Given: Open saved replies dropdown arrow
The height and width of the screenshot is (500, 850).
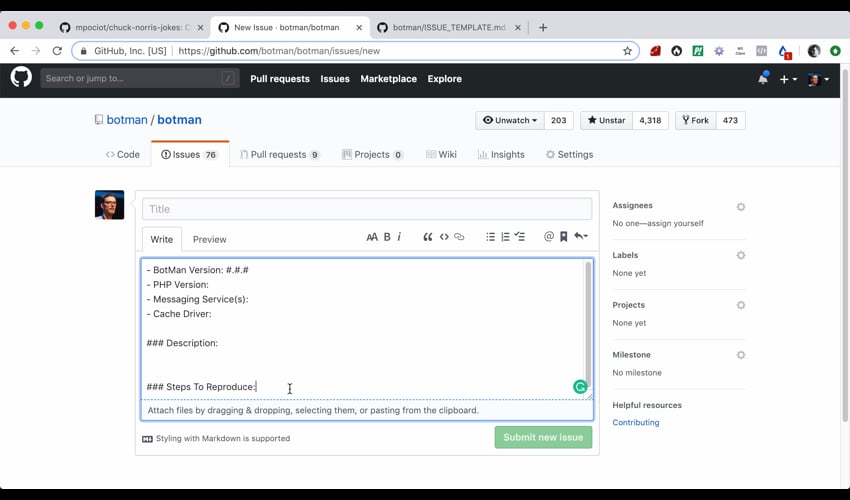Looking at the screenshot, I should 581,236.
